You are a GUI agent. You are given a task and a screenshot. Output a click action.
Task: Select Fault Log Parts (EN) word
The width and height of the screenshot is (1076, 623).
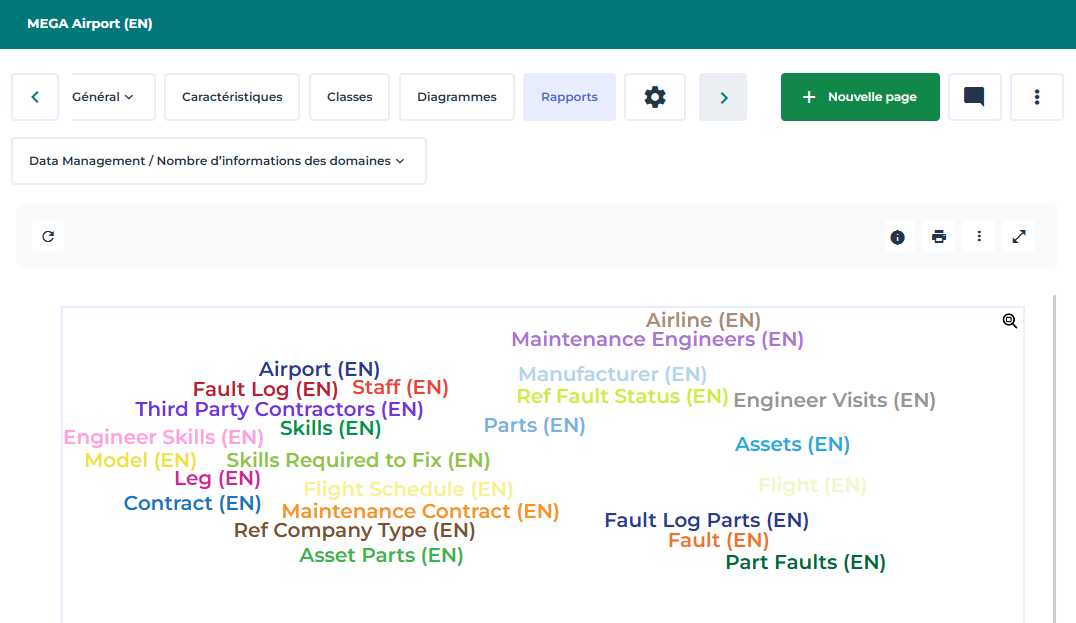(706, 520)
